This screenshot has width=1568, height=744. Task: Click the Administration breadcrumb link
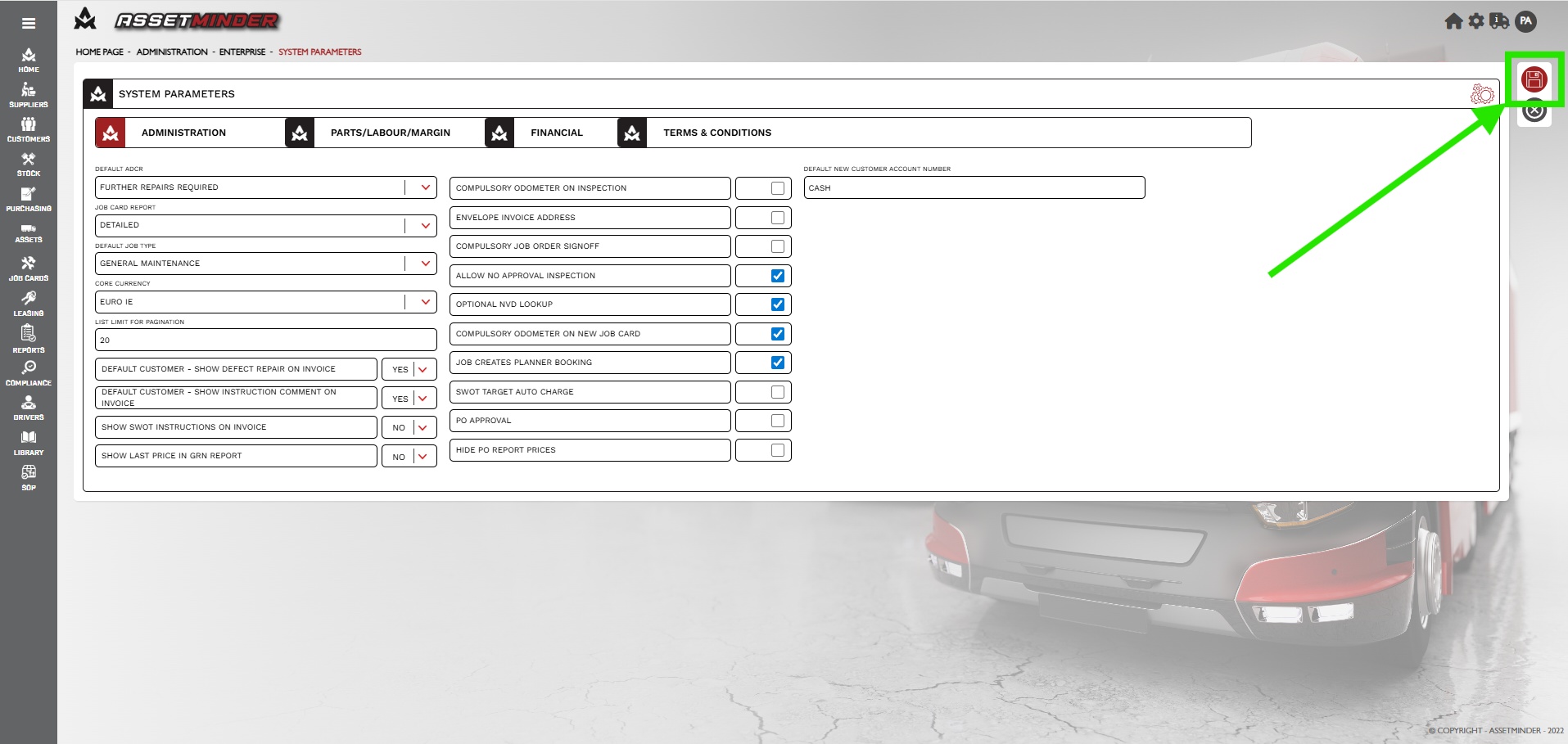click(x=172, y=52)
